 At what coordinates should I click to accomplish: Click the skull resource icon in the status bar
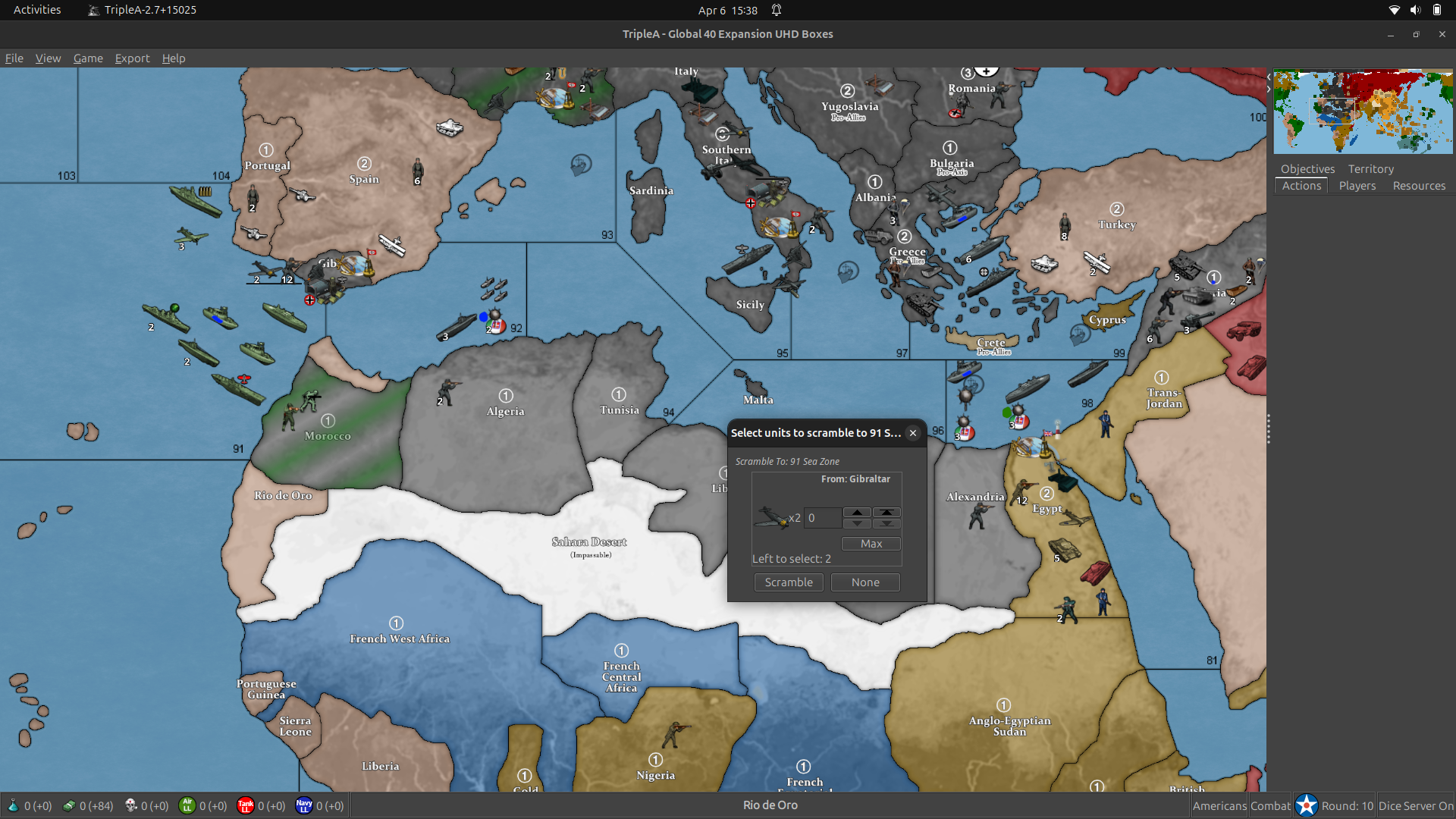pyautogui.click(x=130, y=805)
